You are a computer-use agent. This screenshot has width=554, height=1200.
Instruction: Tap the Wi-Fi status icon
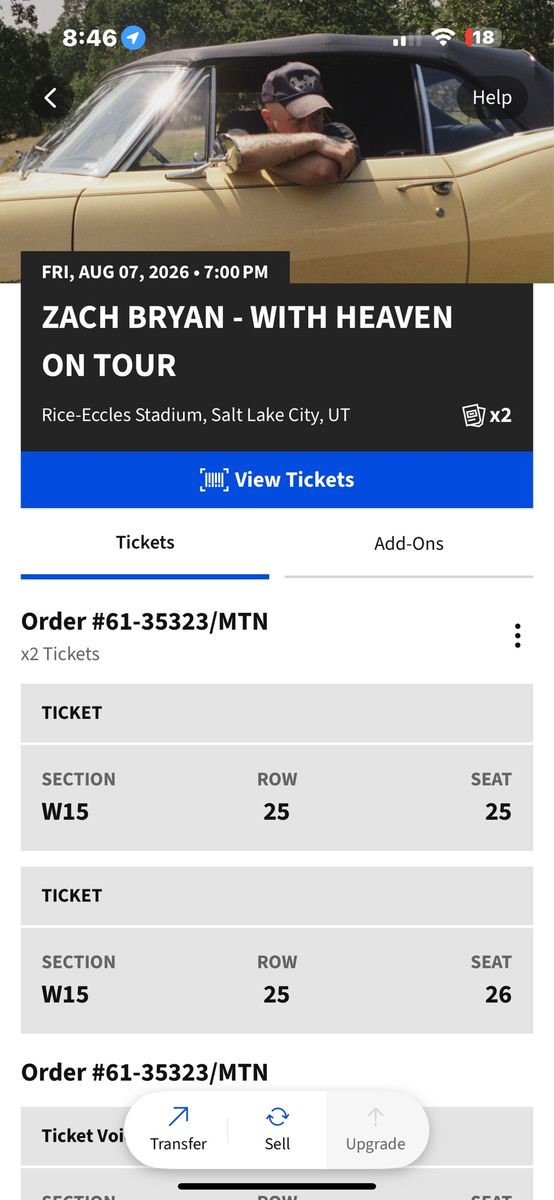point(443,38)
